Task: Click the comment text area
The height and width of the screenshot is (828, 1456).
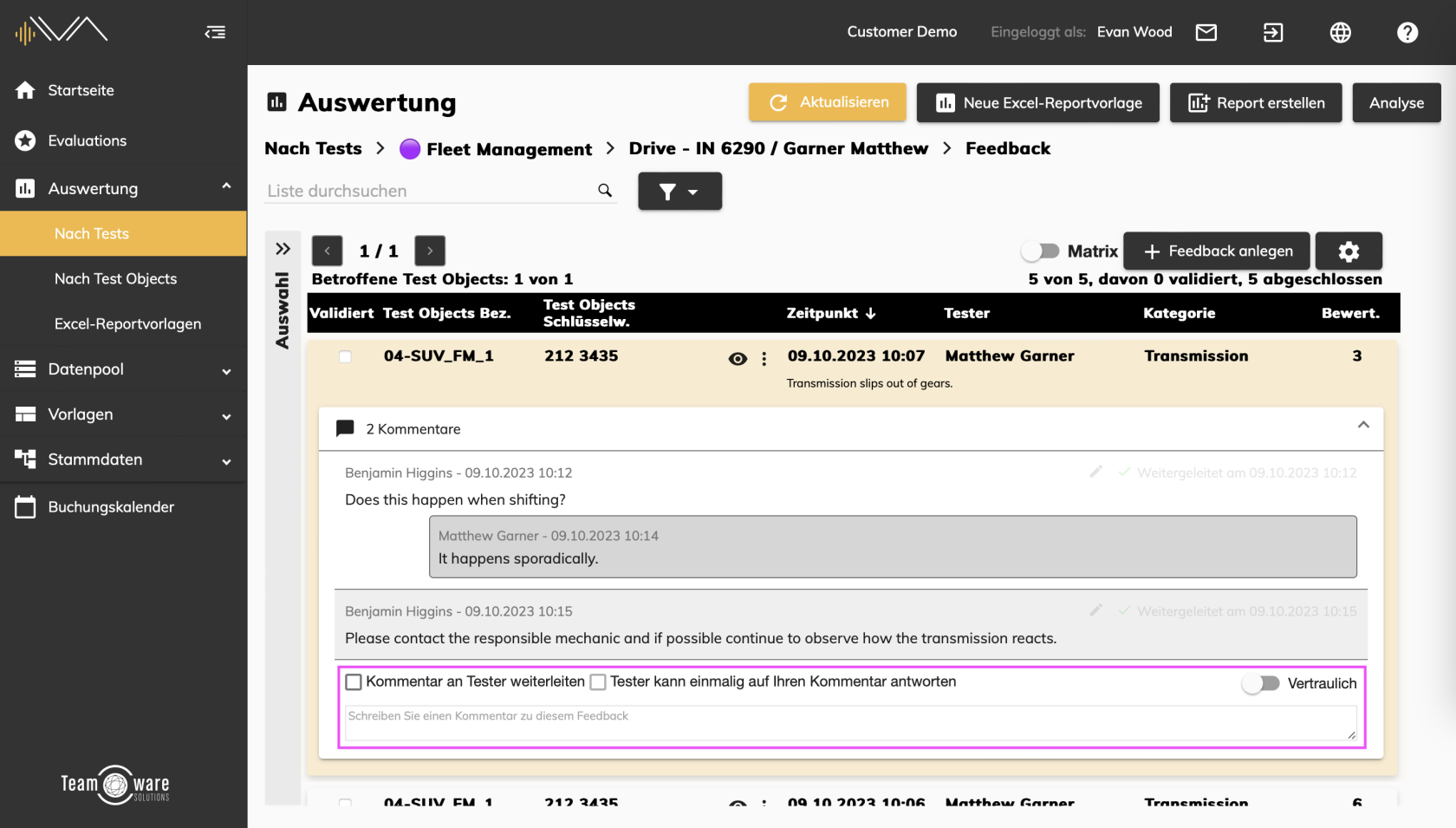Action: (851, 724)
